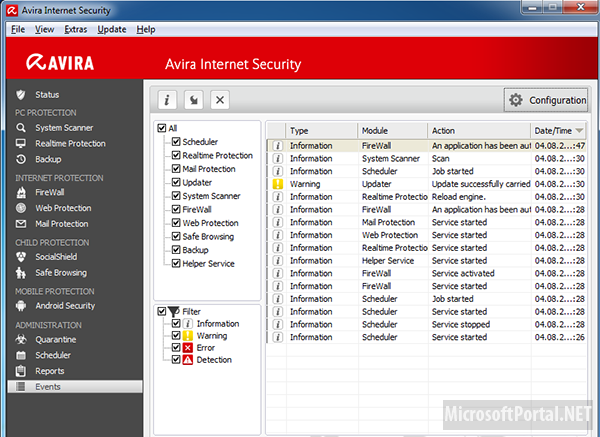Click info icon of the System Scanner Scan row

[278, 158]
